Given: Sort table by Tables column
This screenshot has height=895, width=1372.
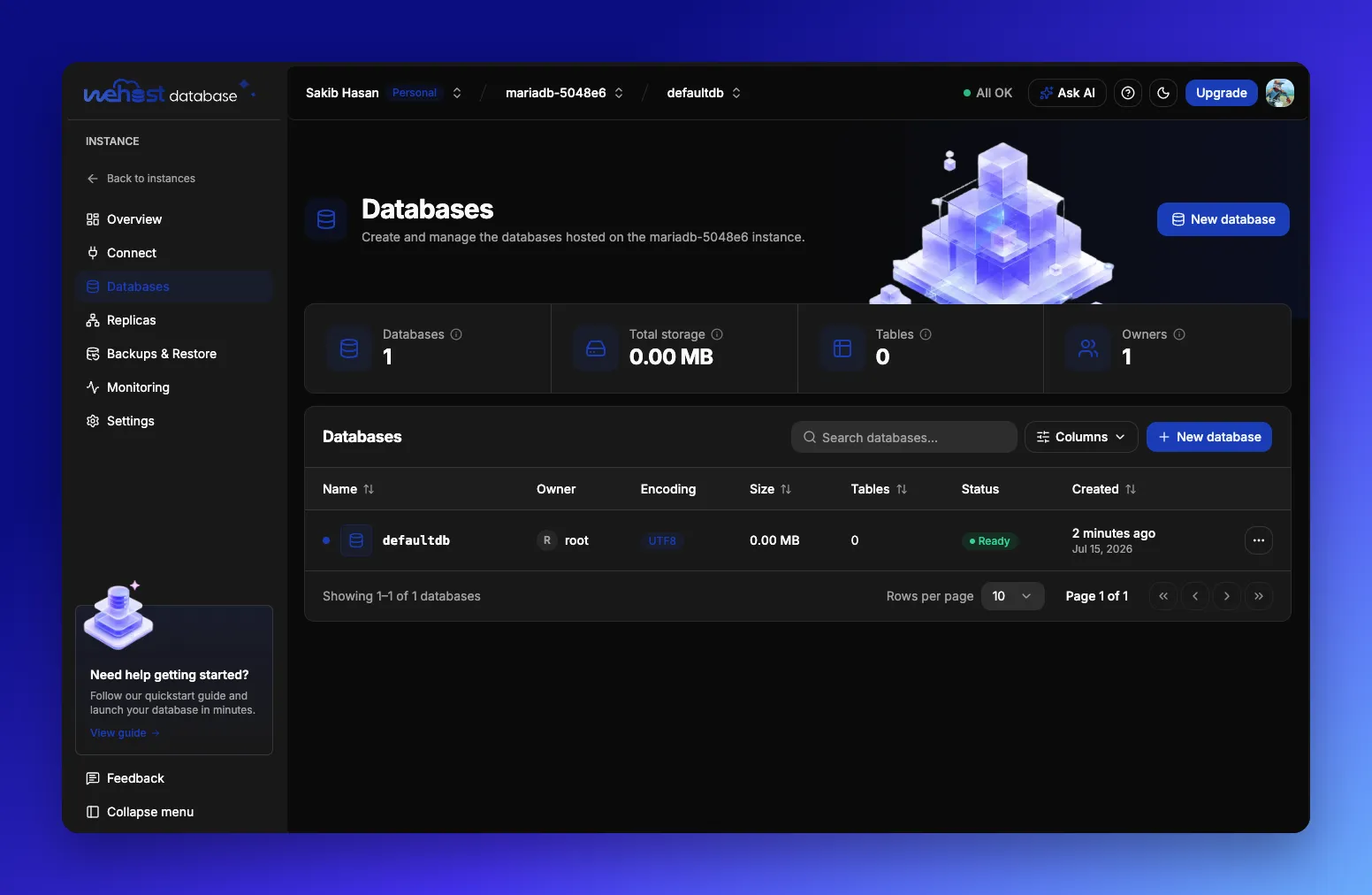Looking at the screenshot, I should click(879, 489).
